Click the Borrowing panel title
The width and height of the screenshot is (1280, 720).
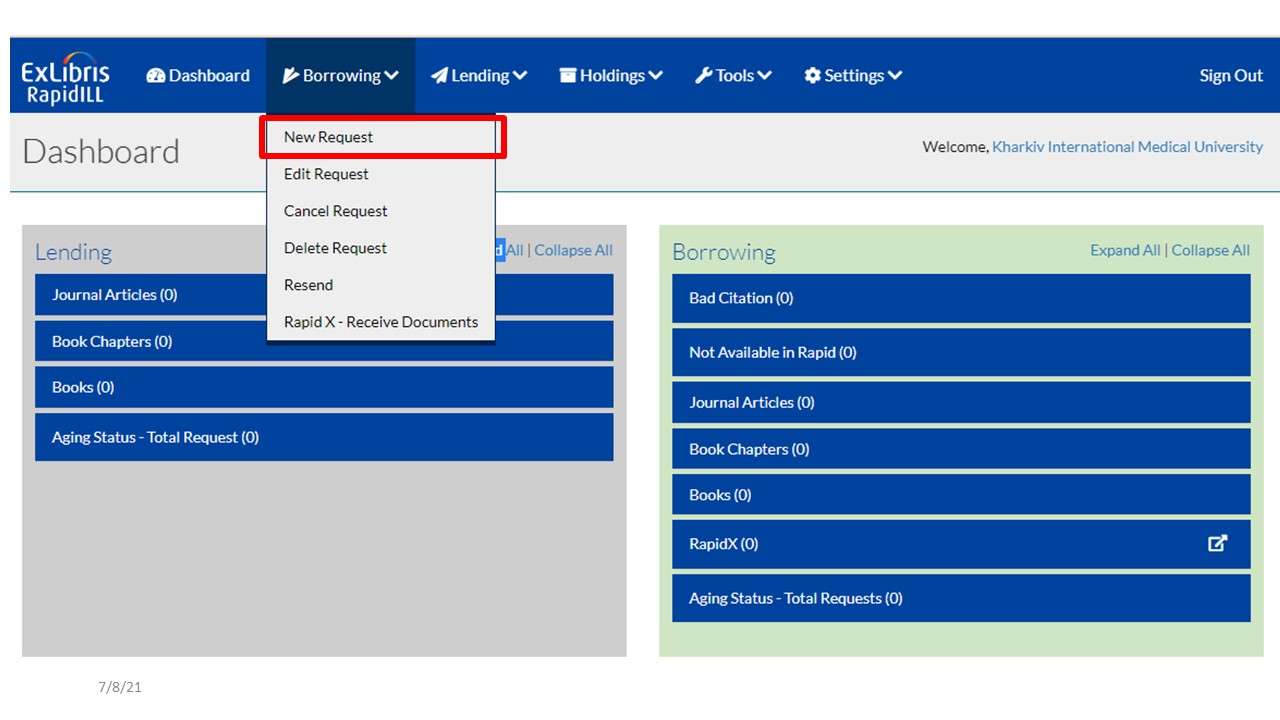click(724, 252)
